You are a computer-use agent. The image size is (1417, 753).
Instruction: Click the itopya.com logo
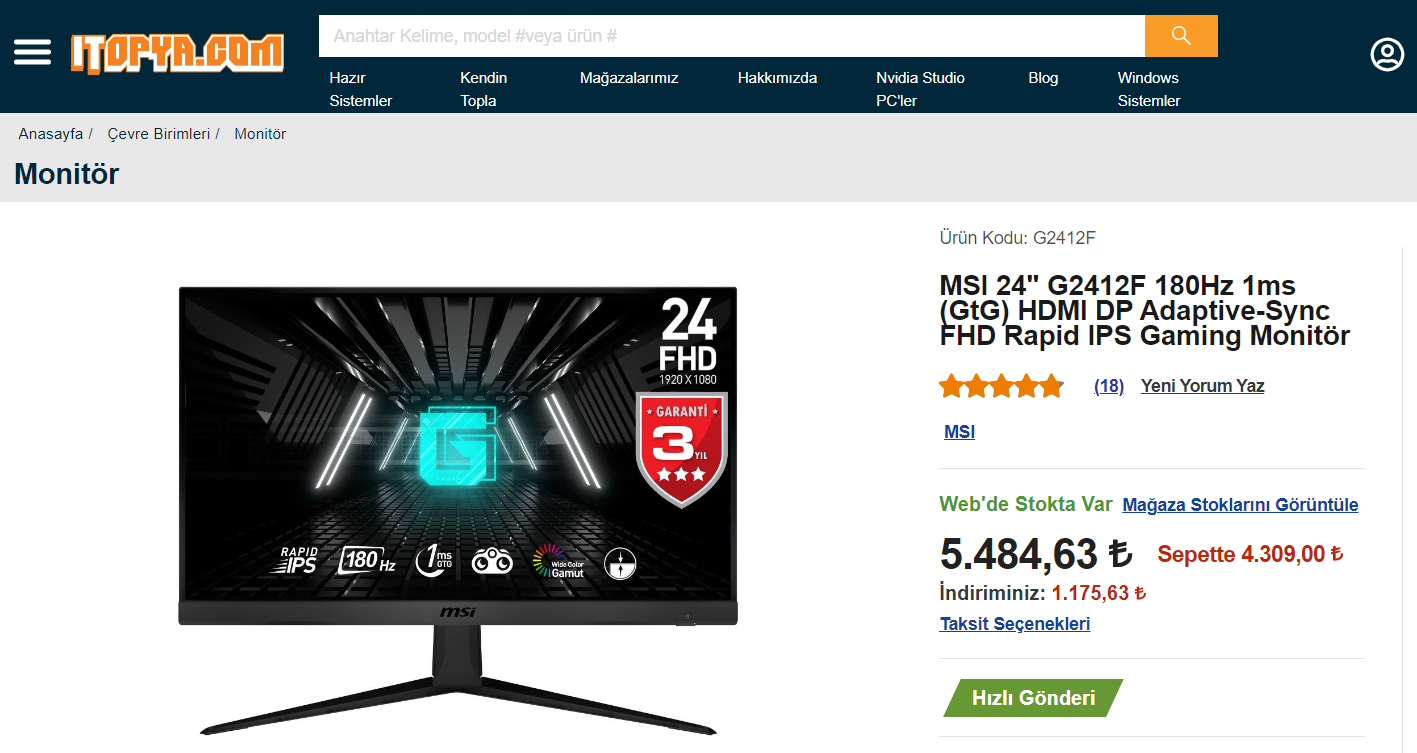(x=177, y=53)
